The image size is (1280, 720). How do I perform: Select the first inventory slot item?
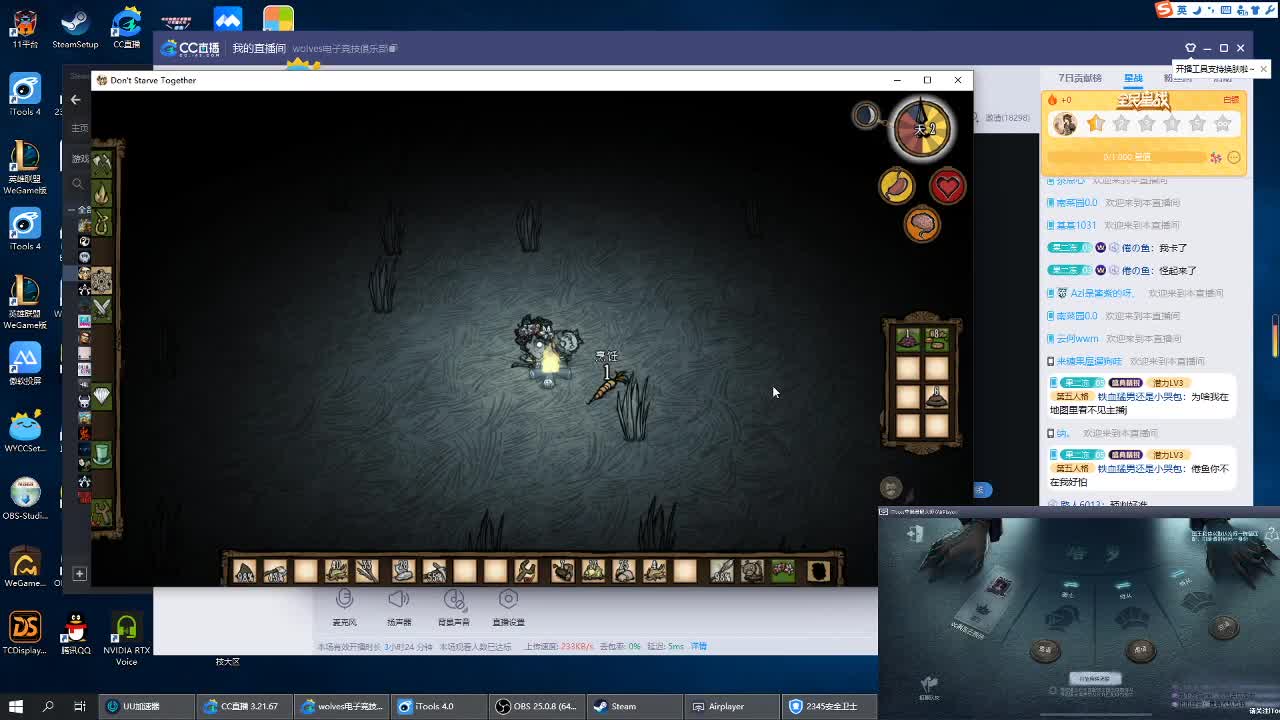tap(245, 571)
